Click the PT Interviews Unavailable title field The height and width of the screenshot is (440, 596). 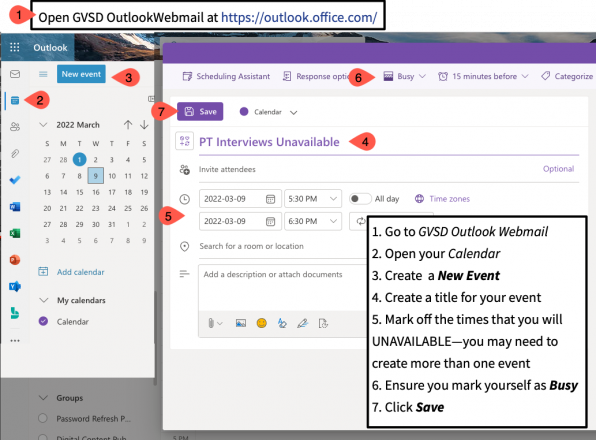pyautogui.click(x=389, y=142)
